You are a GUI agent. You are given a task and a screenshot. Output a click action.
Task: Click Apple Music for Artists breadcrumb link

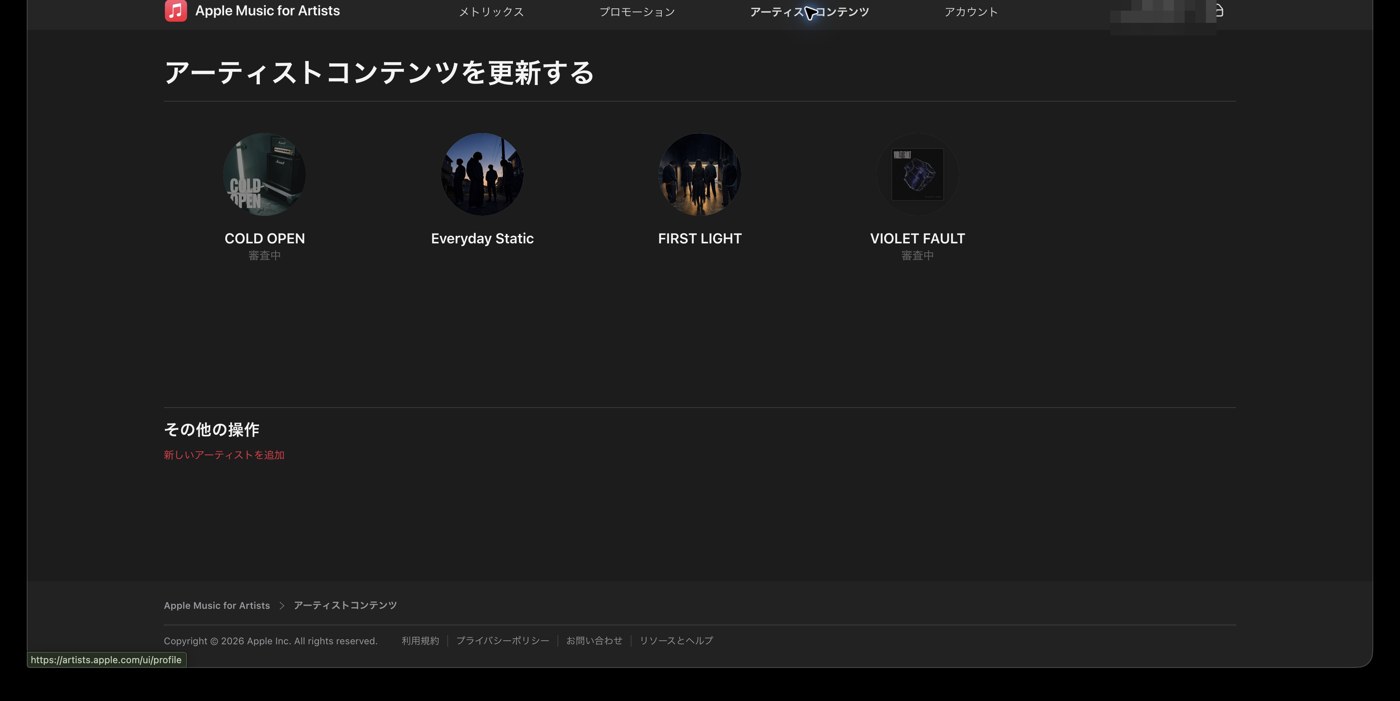tap(217, 605)
